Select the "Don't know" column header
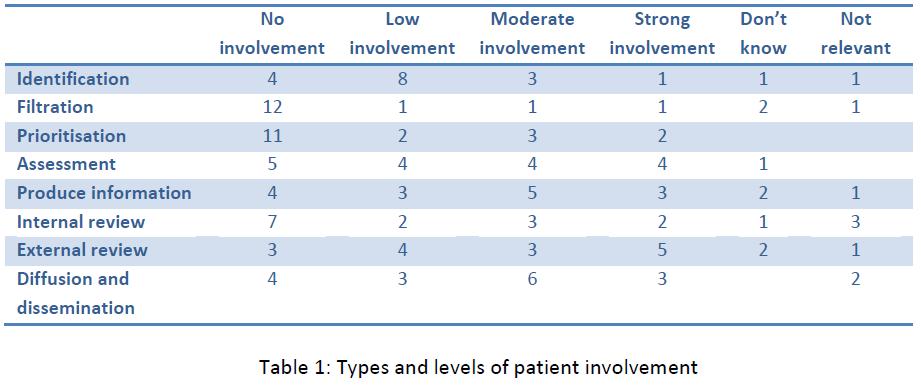The height and width of the screenshot is (386, 921). 763,33
